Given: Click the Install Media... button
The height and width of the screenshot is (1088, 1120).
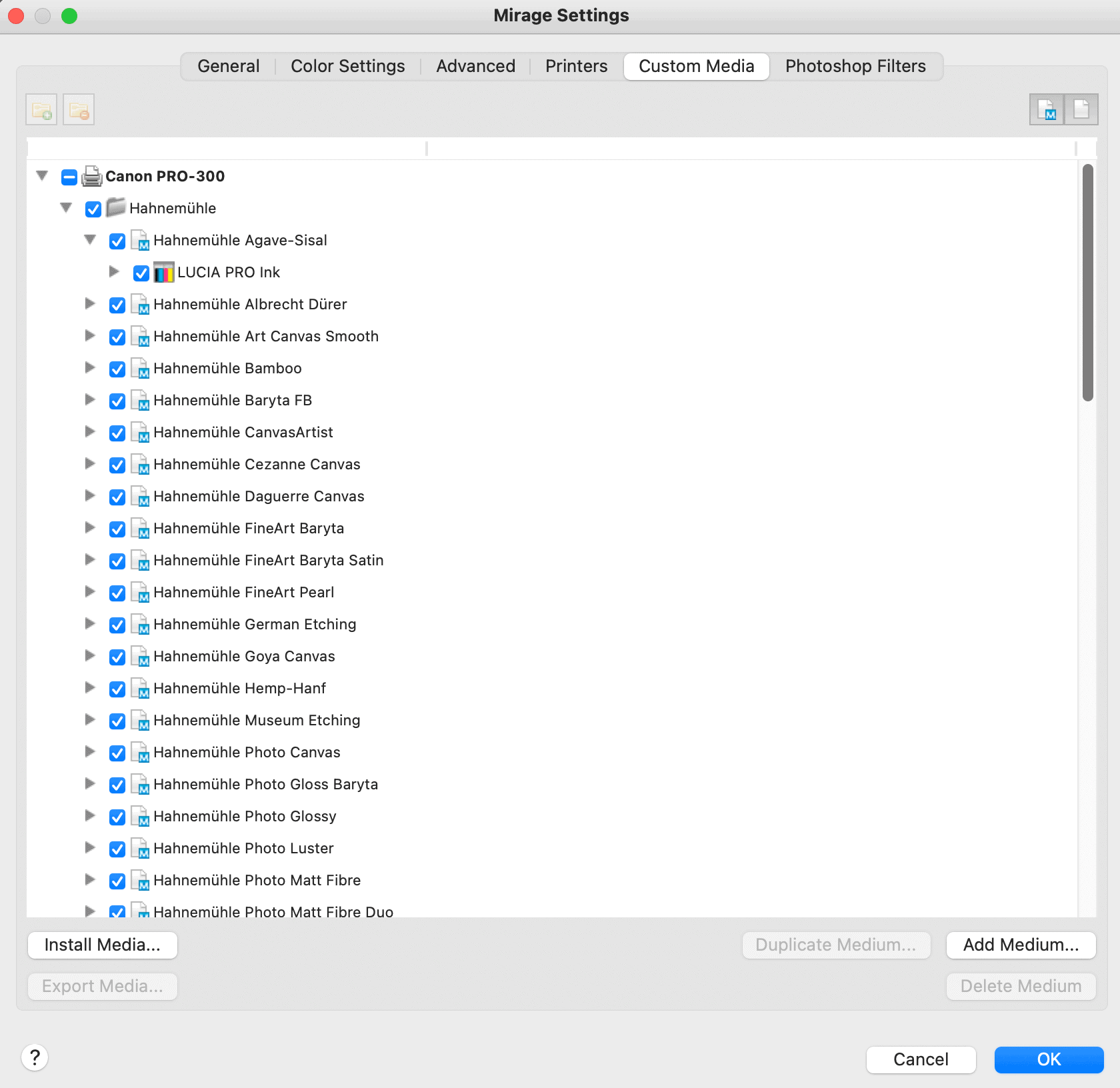Looking at the screenshot, I should pyautogui.click(x=103, y=945).
